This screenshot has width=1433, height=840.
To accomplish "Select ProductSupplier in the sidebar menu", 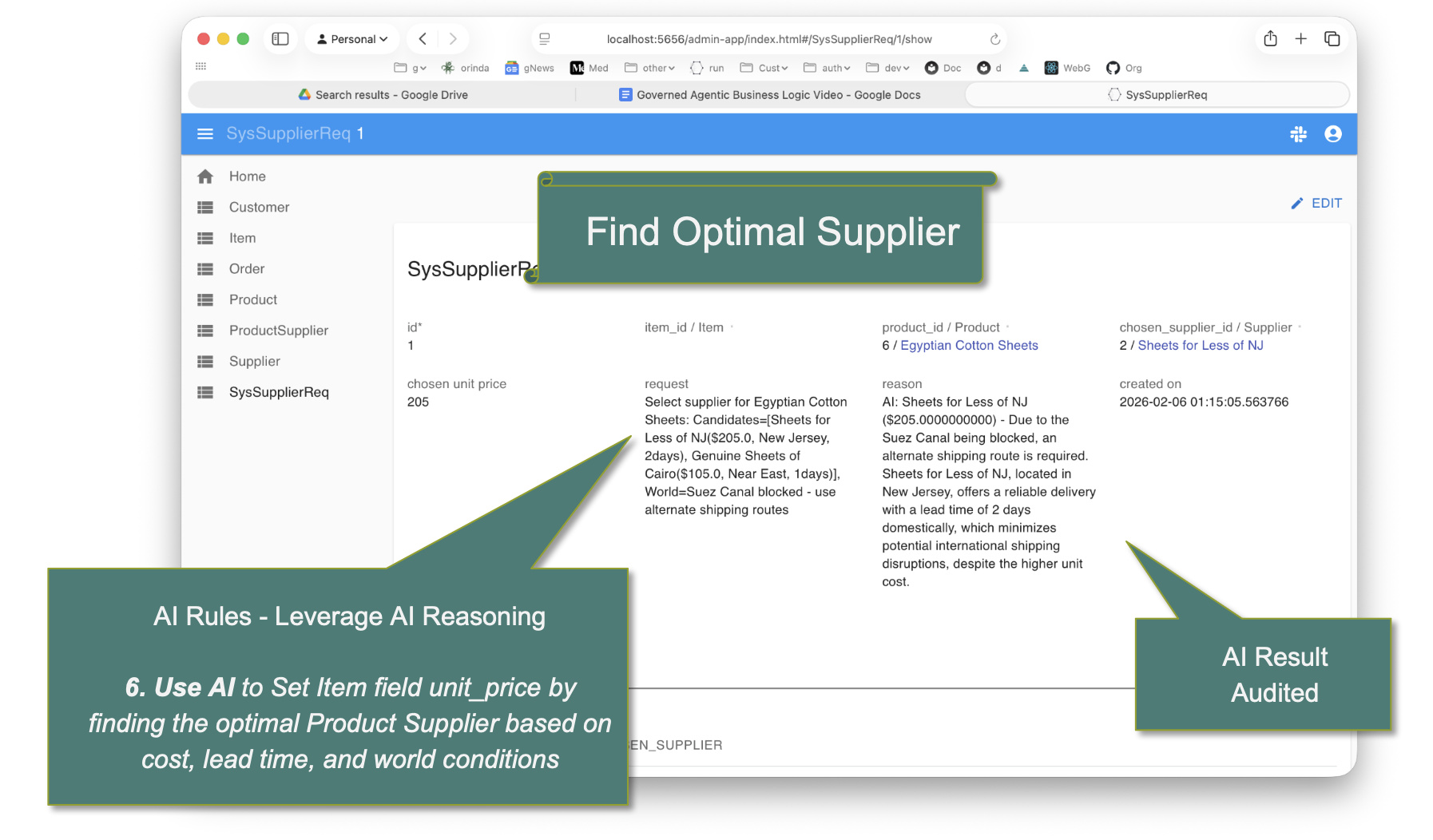I will pyautogui.click(x=278, y=331).
